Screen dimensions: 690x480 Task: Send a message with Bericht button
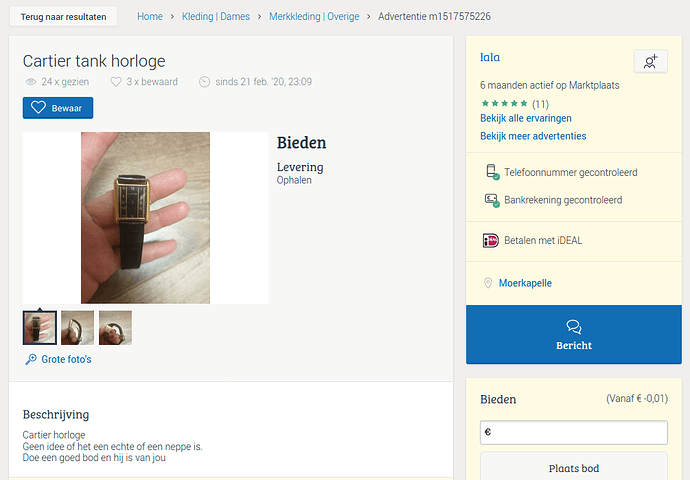click(574, 335)
